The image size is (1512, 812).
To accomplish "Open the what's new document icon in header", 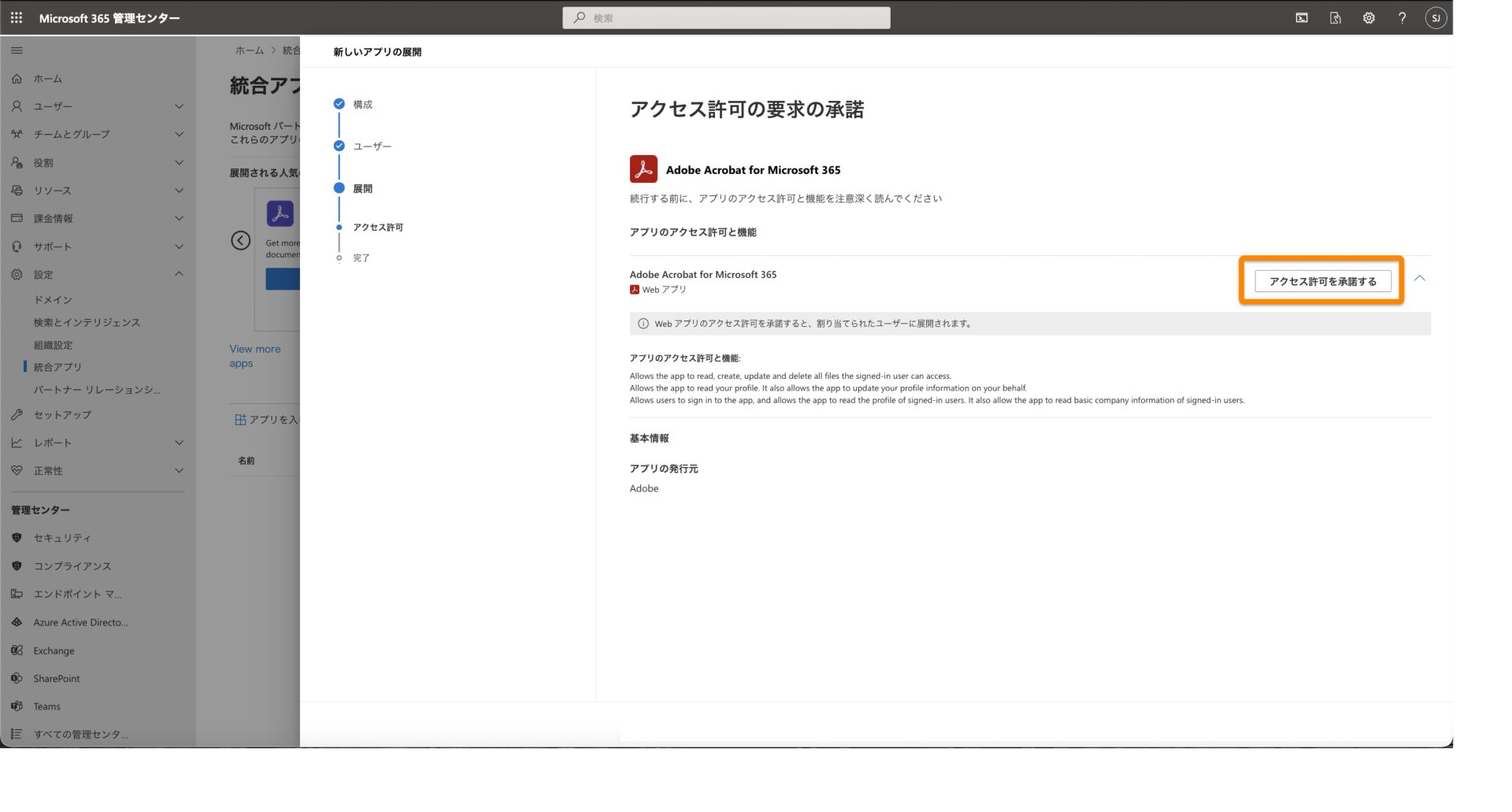I will 1336,17.
